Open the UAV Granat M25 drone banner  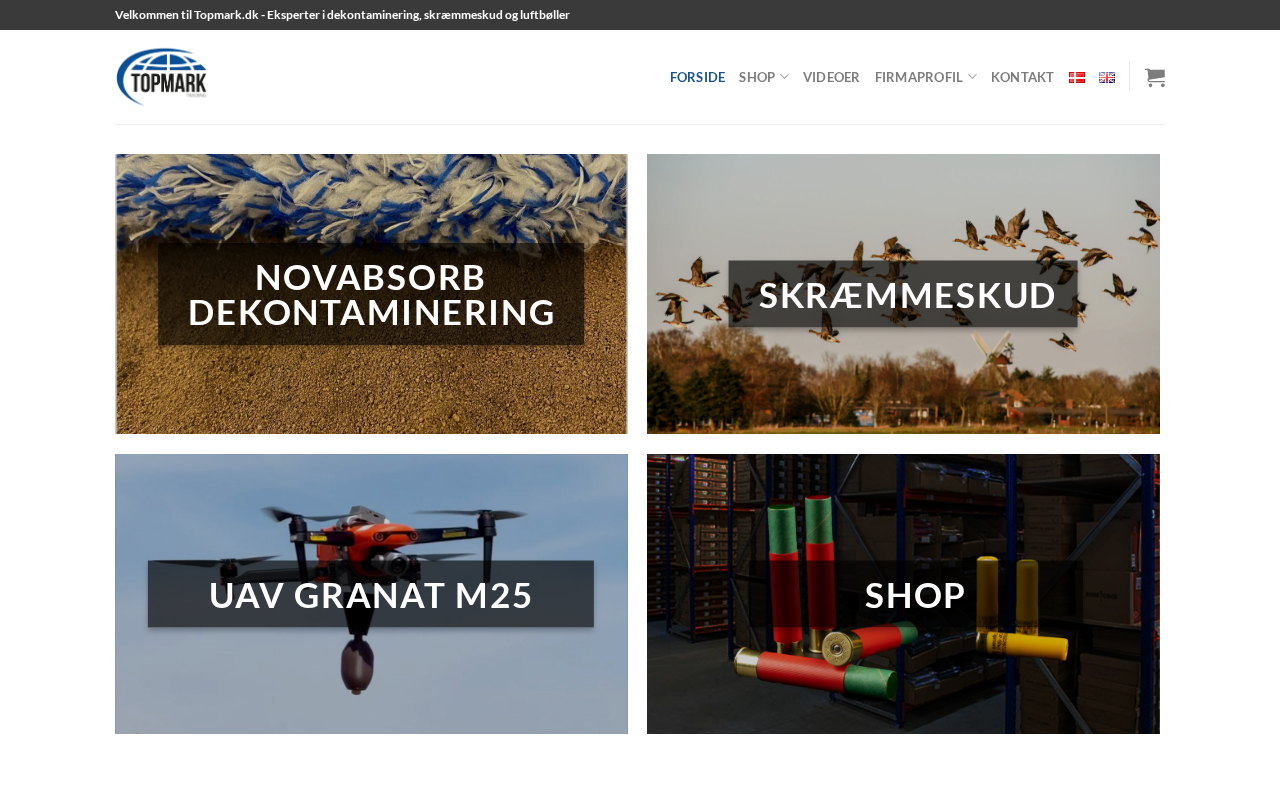(371, 594)
